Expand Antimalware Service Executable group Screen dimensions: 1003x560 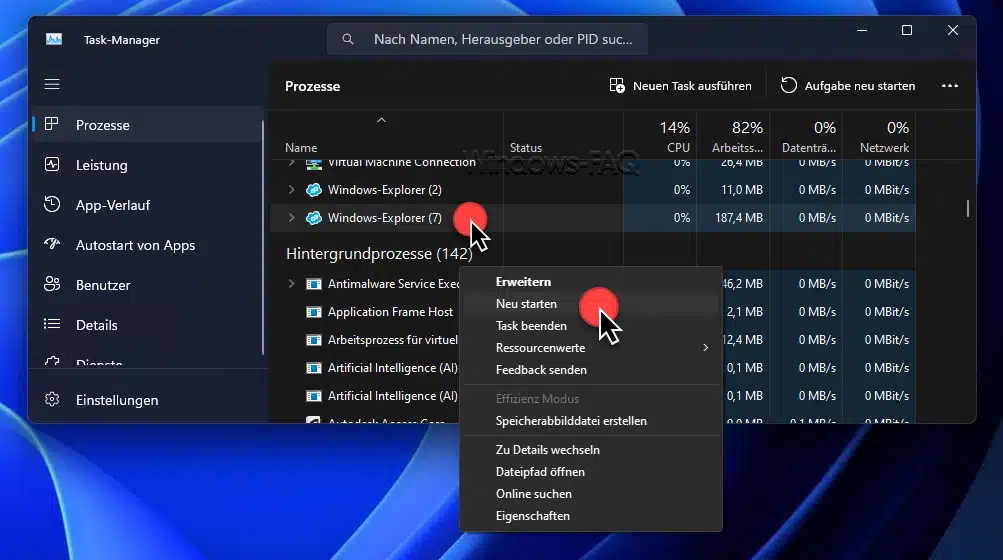292,284
